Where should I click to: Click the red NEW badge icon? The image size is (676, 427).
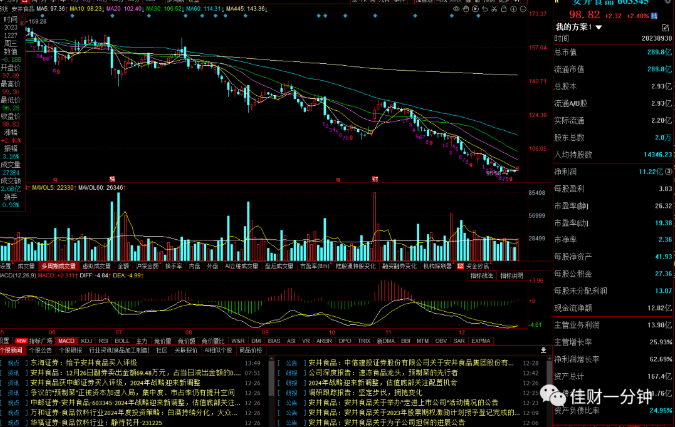pos(21,341)
